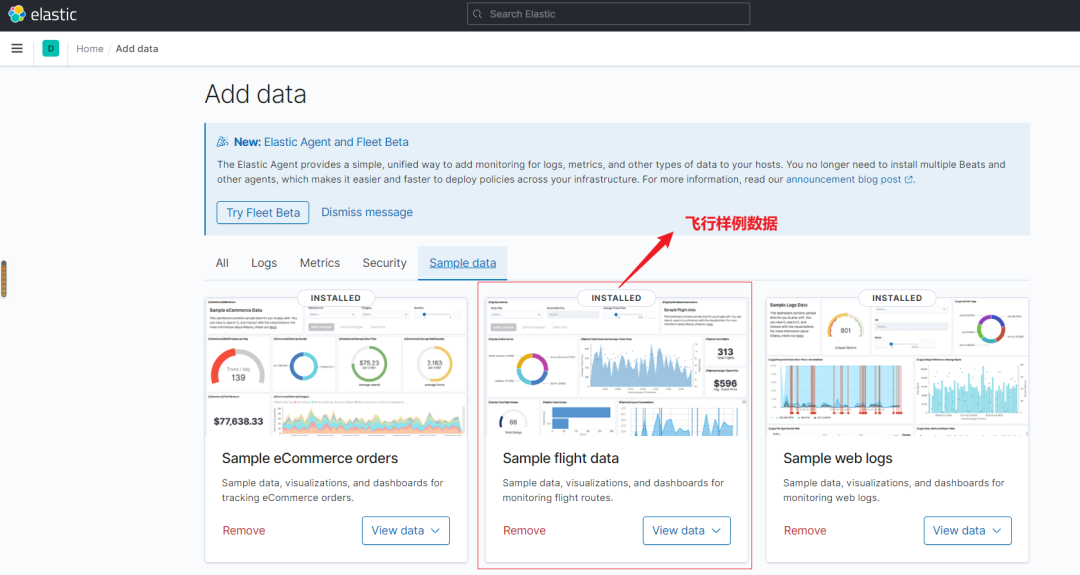The image size is (1080, 575).
Task: Select the Sample data tab
Action: [463, 263]
